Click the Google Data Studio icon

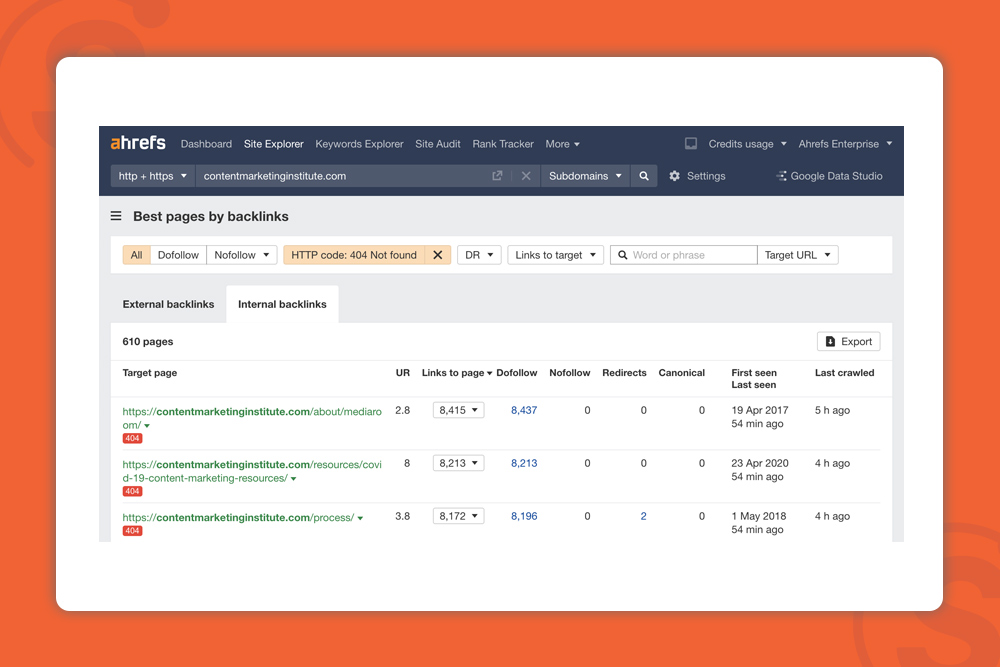pyautogui.click(x=781, y=176)
